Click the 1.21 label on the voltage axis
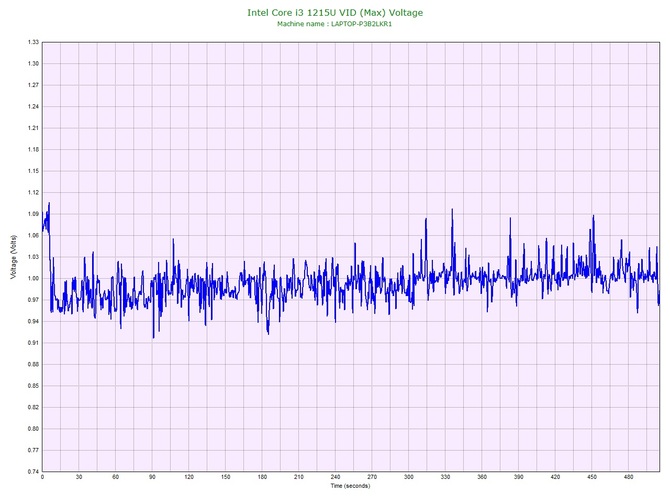The image size is (670, 503). pyautogui.click(x=33, y=128)
